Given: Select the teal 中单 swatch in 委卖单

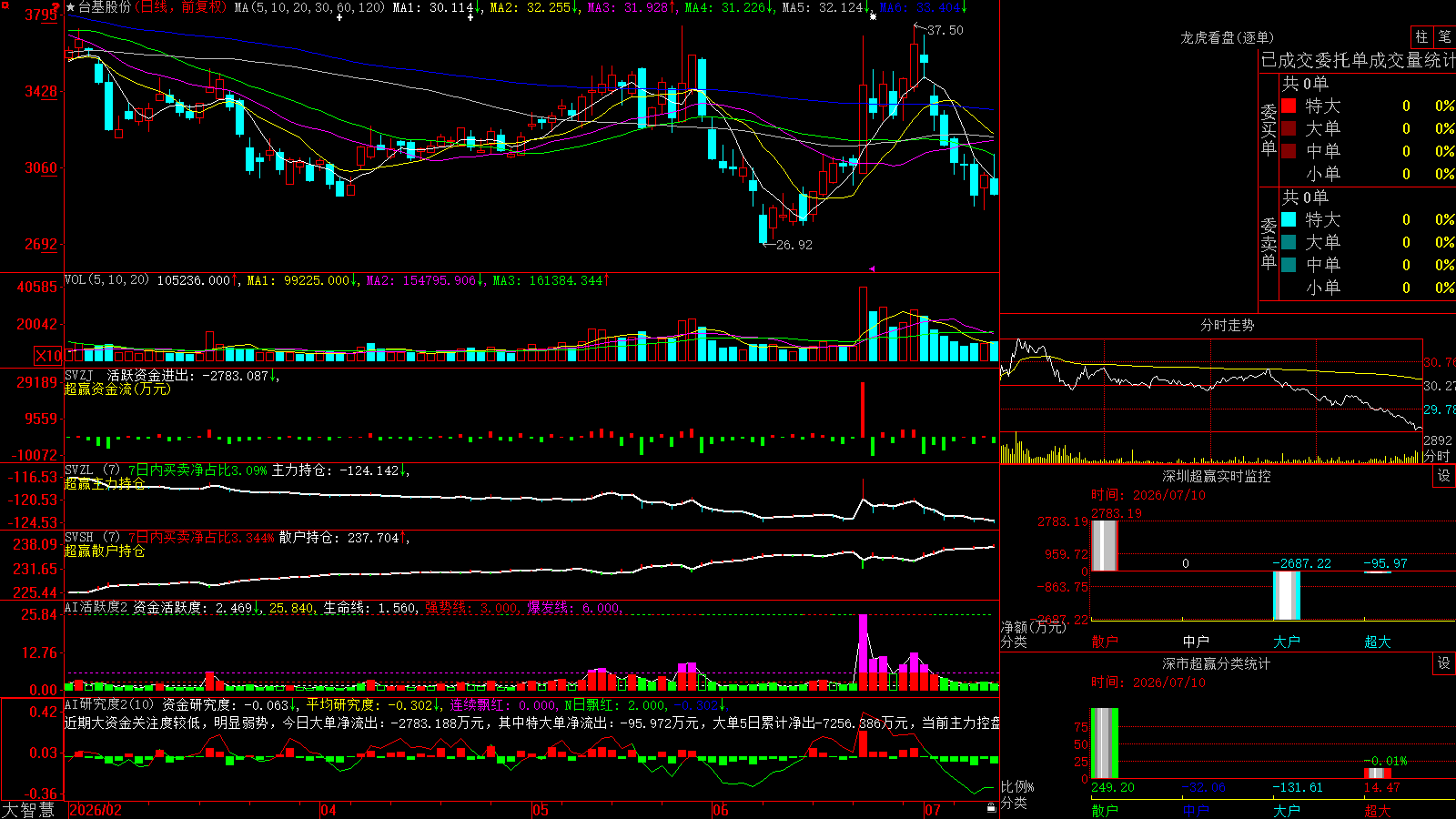Looking at the screenshot, I should point(1289,265).
